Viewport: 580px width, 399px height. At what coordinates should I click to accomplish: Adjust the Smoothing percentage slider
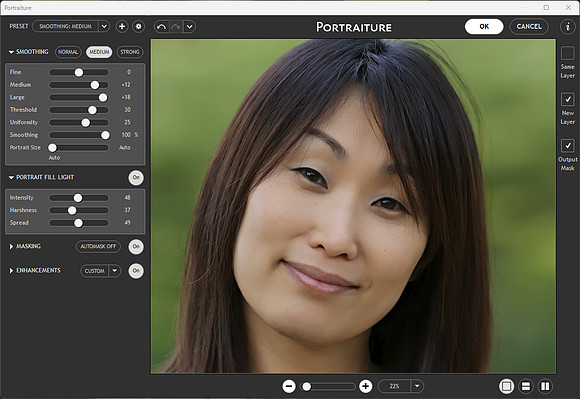coord(79,135)
